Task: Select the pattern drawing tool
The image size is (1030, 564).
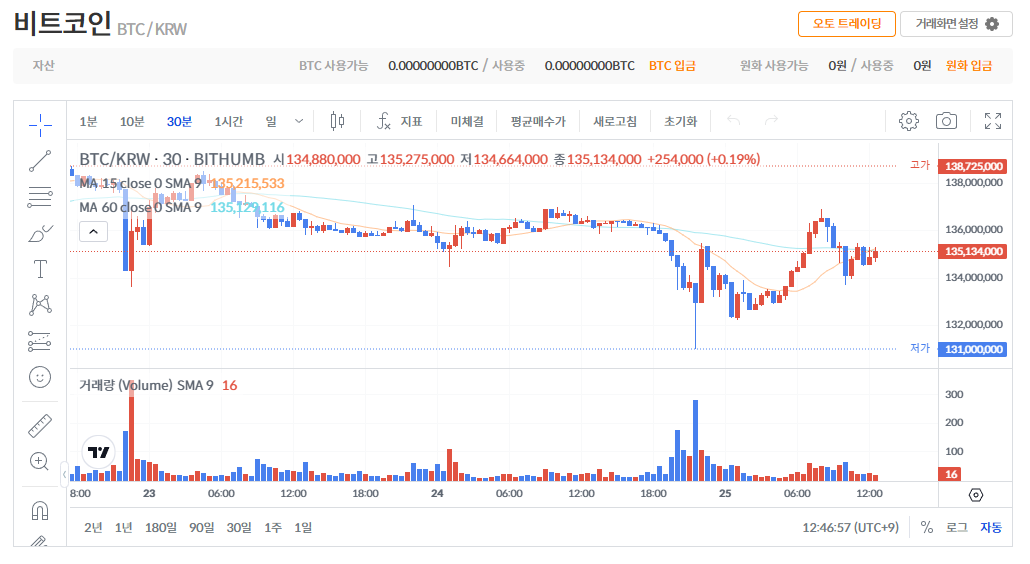Action: (40, 305)
